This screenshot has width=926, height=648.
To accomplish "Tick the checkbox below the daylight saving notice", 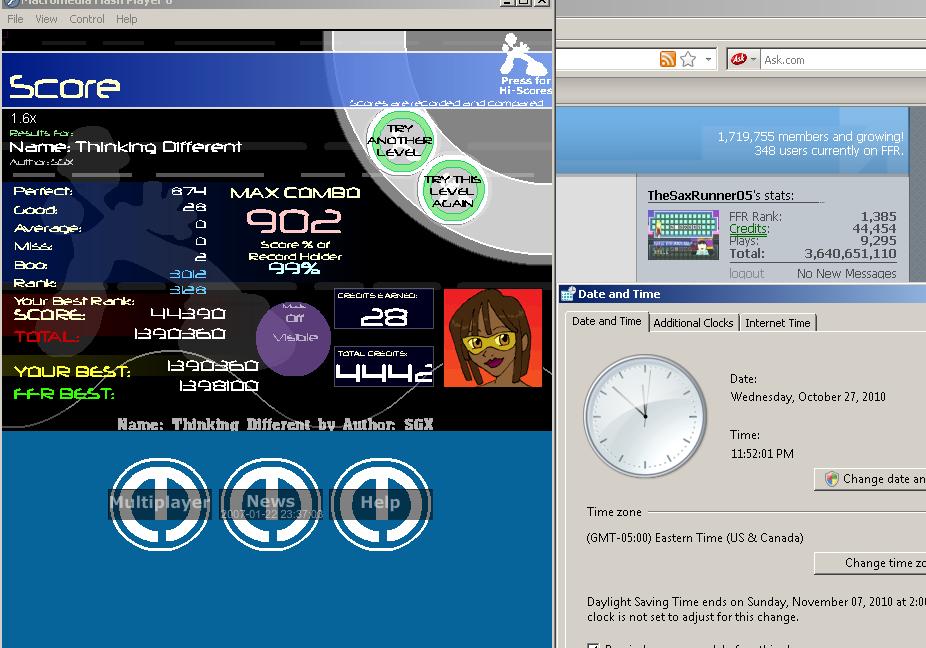I will (593, 644).
